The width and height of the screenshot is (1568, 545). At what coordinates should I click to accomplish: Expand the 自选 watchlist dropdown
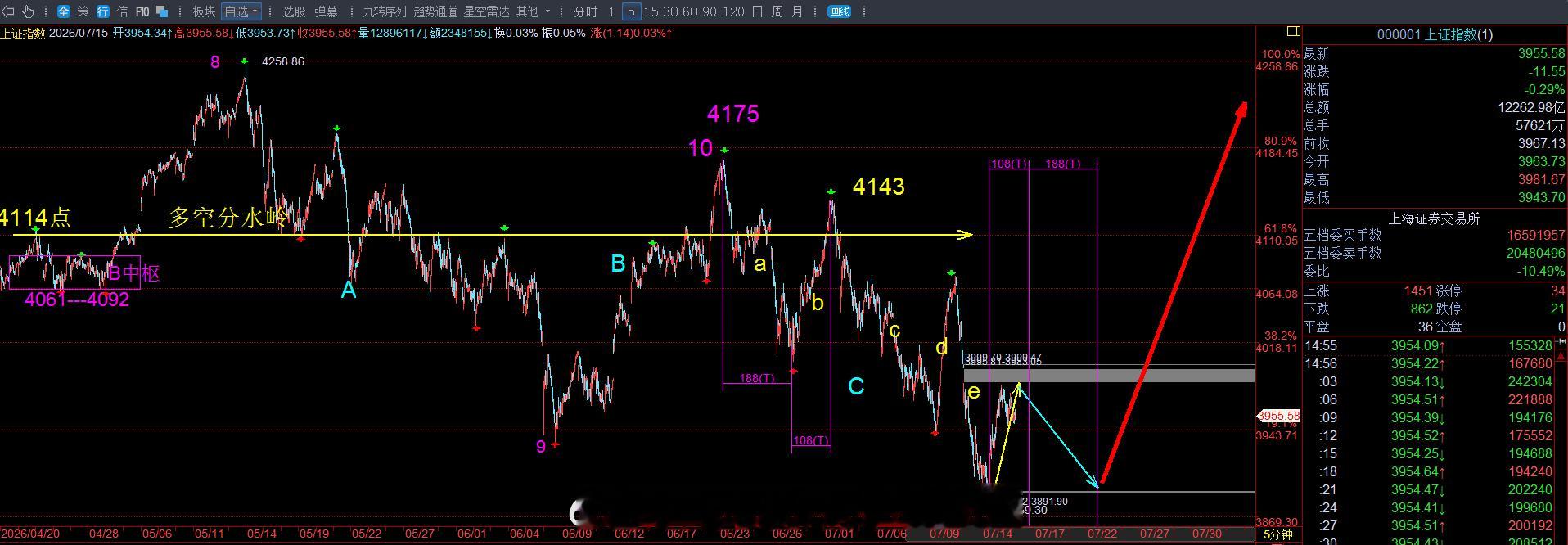pyautogui.click(x=241, y=11)
